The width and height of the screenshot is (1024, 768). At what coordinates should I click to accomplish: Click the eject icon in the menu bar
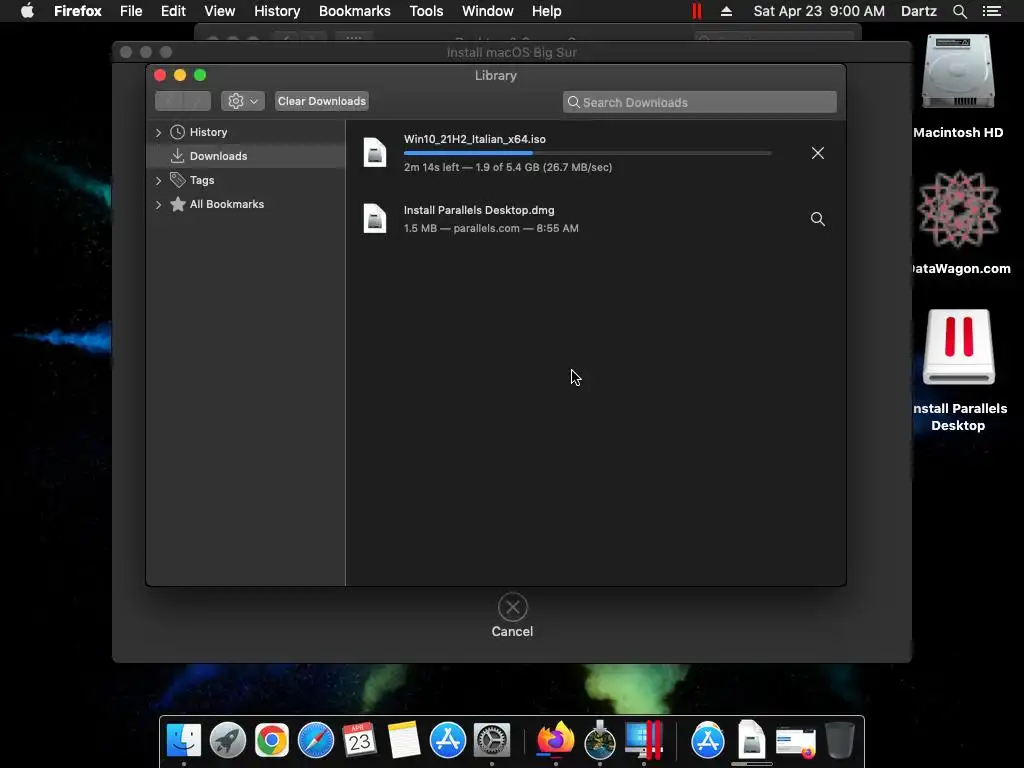pos(726,11)
